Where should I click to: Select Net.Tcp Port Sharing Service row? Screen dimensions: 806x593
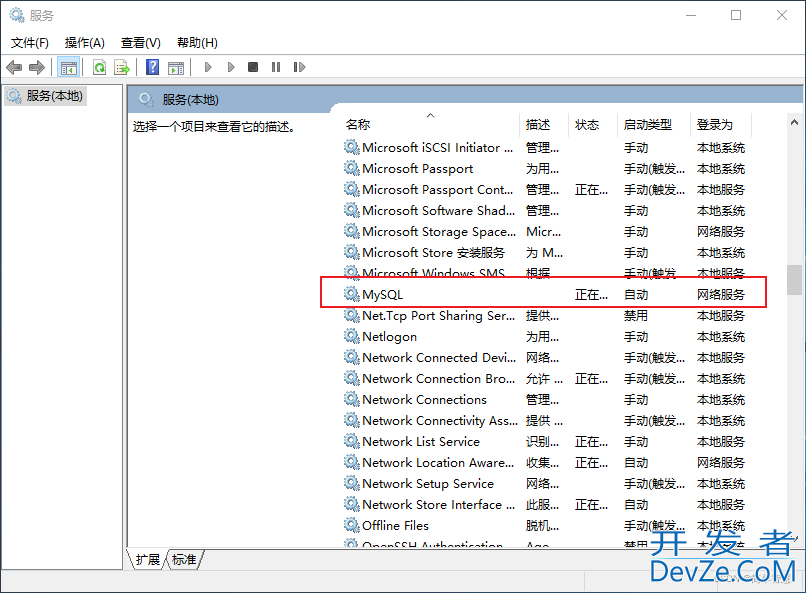[544, 316]
